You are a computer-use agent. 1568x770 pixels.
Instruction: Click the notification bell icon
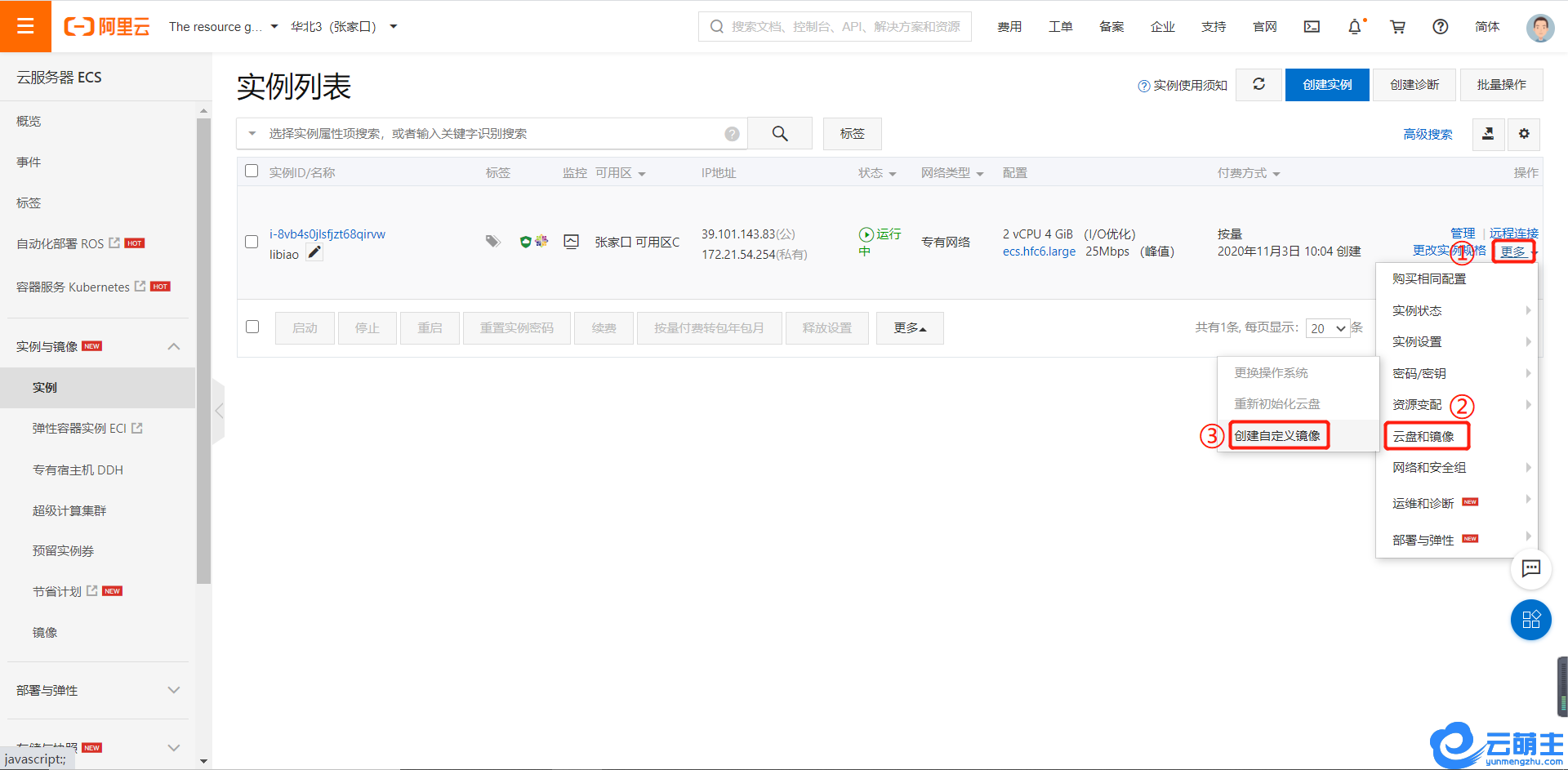coord(1354,27)
